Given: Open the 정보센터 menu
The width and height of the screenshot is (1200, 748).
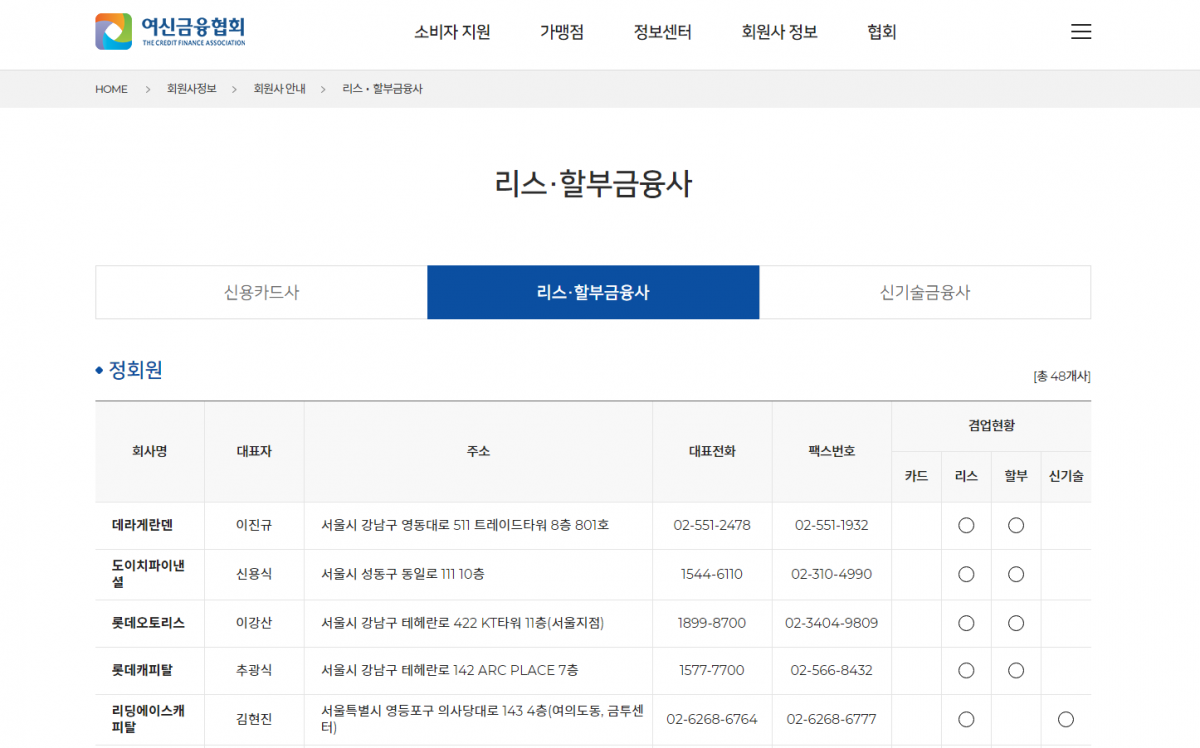Looking at the screenshot, I should (662, 32).
